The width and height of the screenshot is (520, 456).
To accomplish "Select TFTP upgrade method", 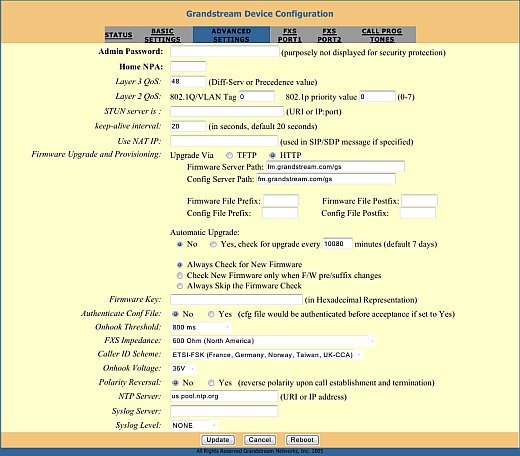I will [229, 155].
